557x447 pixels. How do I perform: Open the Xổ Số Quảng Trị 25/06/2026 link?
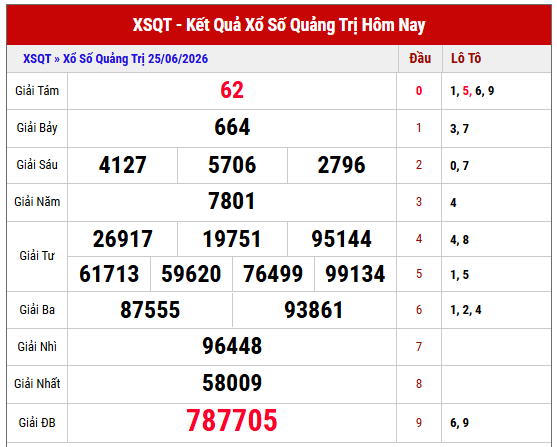(x=135, y=59)
